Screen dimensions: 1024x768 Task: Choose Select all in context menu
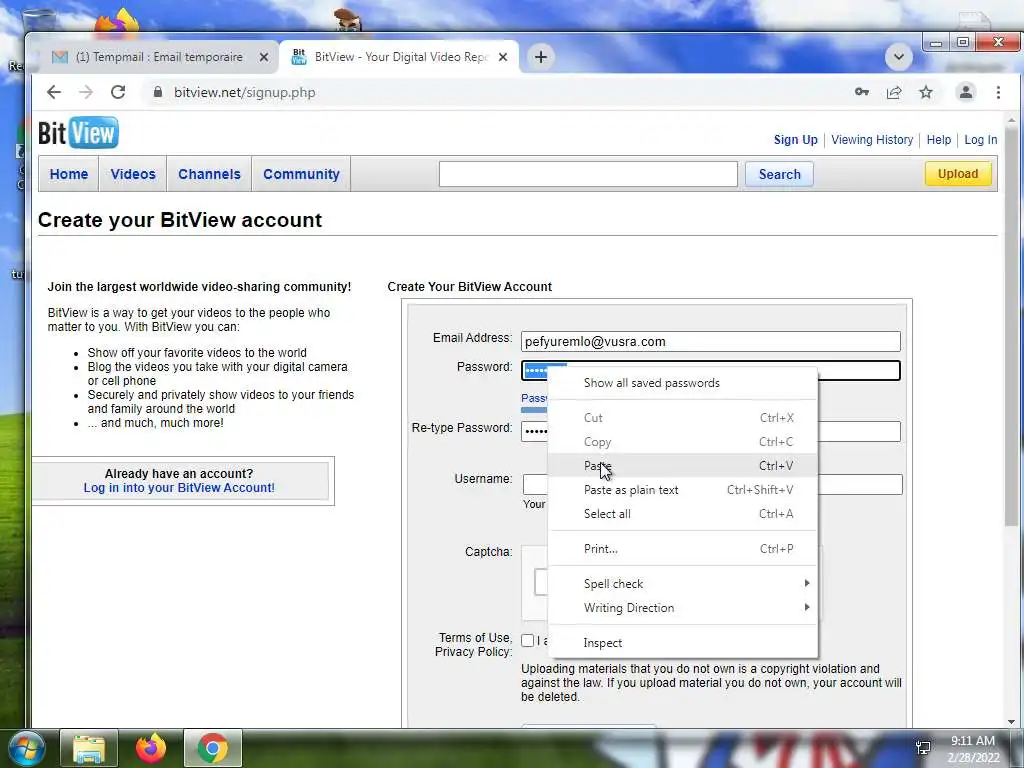682,514
